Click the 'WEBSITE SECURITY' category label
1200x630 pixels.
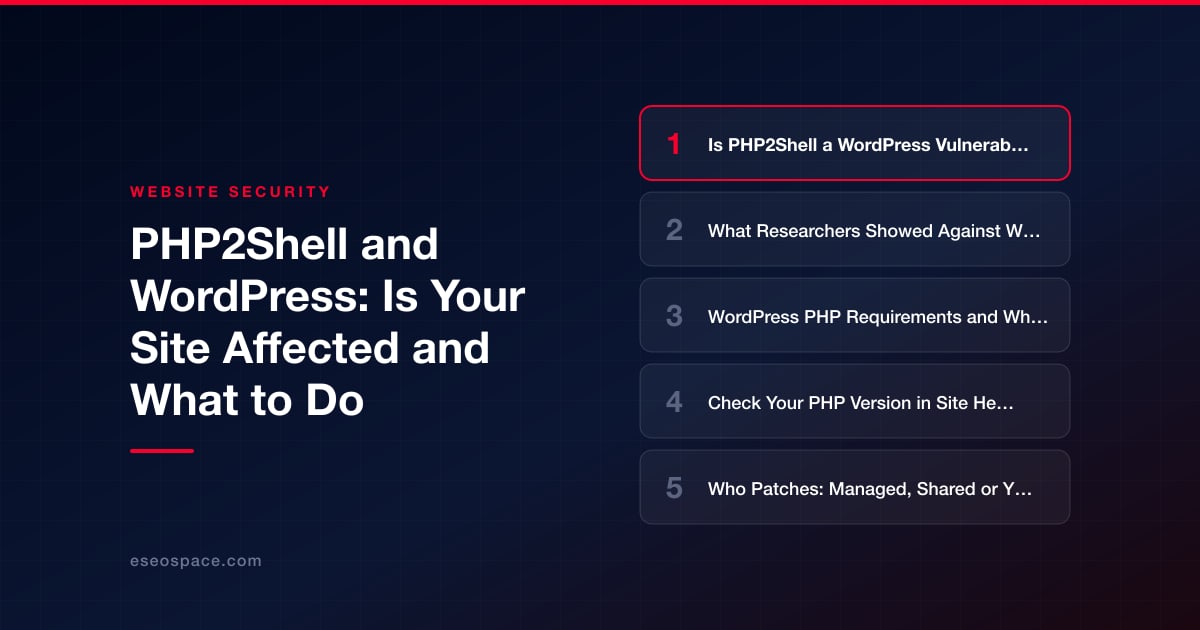click(x=230, y=191)
